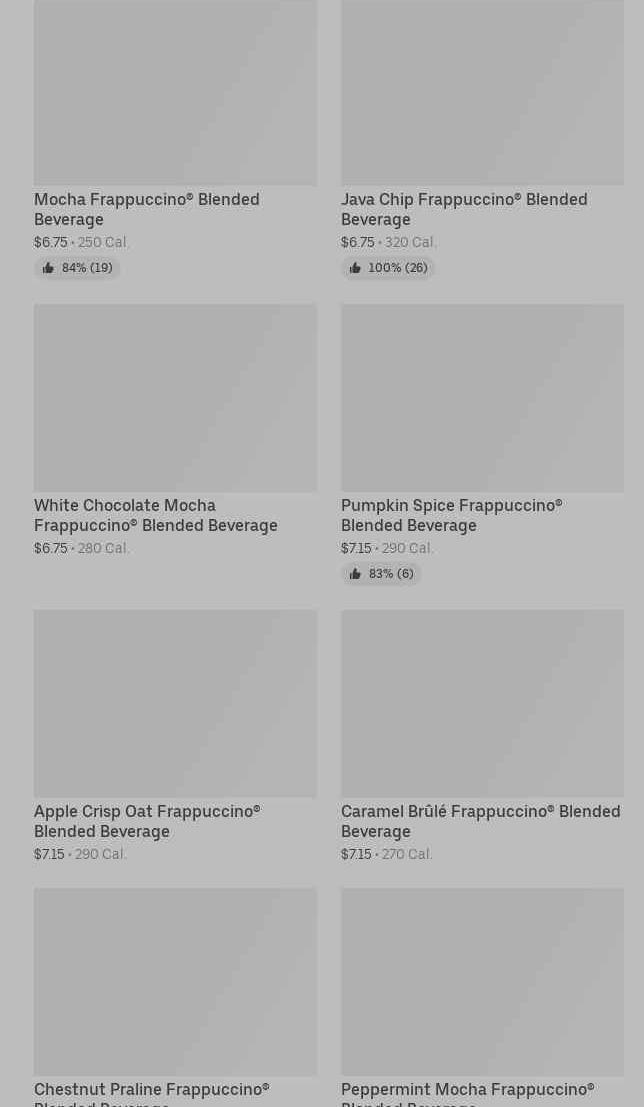This screenshot has height=1107, width=644.
Task: Select Pumpkin Spice Frappuccino Blended Beverage title
Action: (452, 515)
